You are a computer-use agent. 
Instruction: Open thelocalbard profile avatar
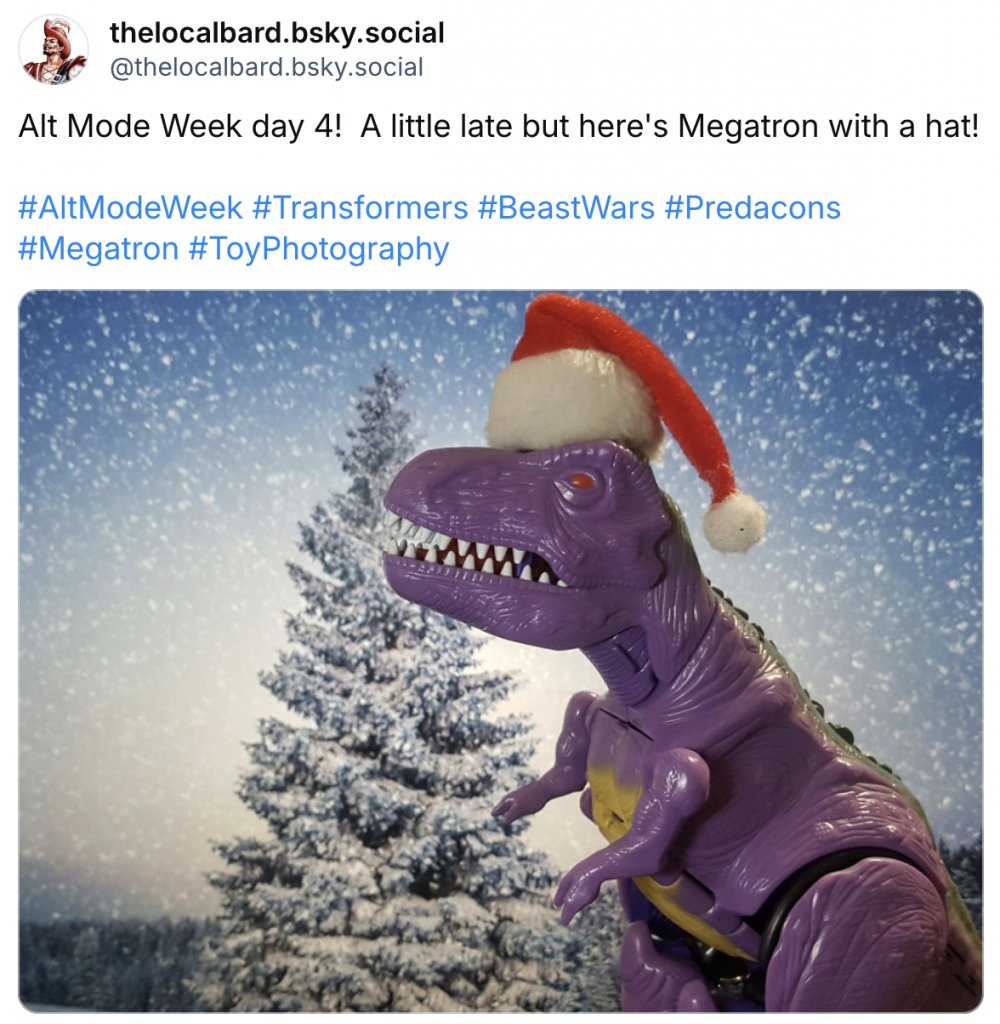point(54,50)
